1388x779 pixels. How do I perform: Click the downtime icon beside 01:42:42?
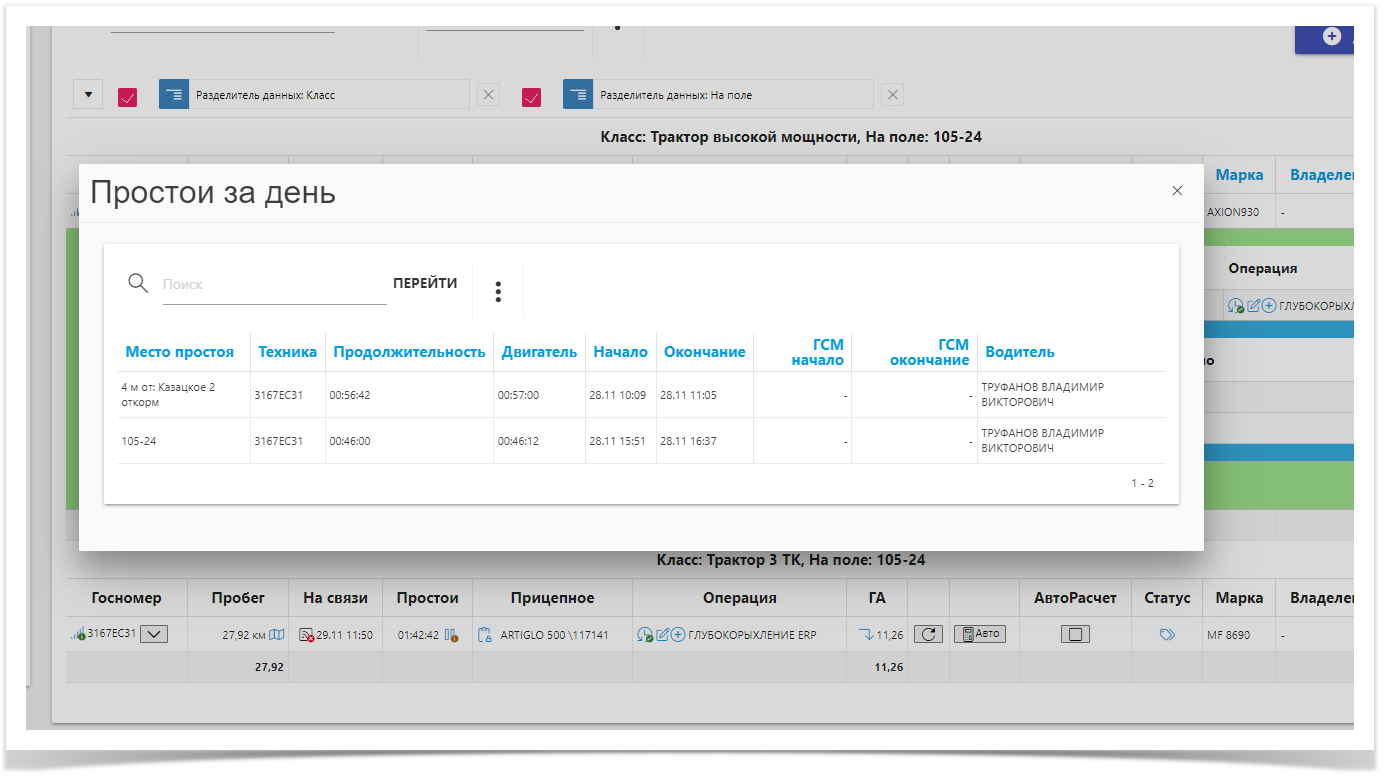pyautogui.click(x=452, y=635)
